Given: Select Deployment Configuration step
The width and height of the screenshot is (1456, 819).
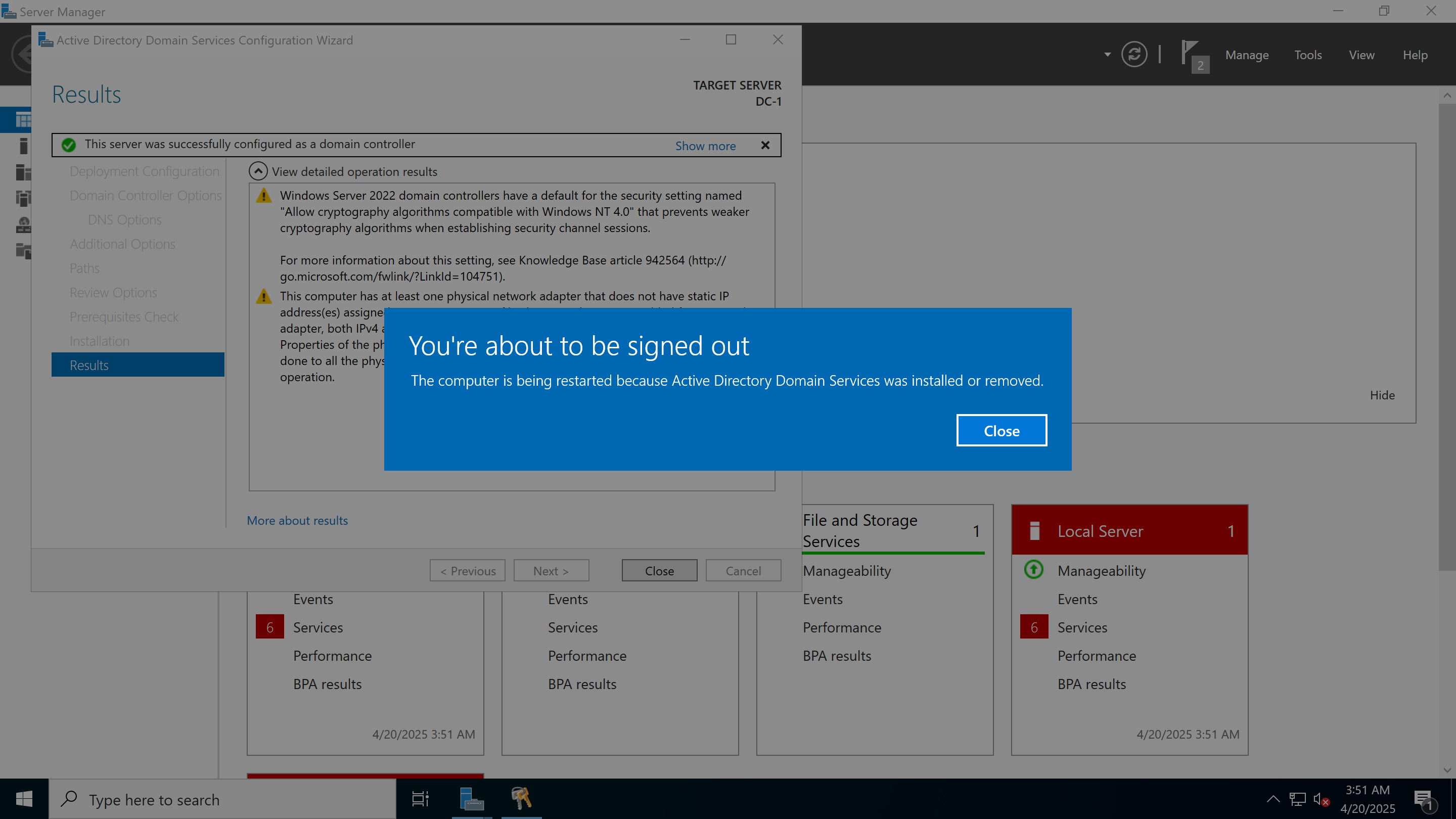Looking at the screenshot, I should [x=144, y=171].
